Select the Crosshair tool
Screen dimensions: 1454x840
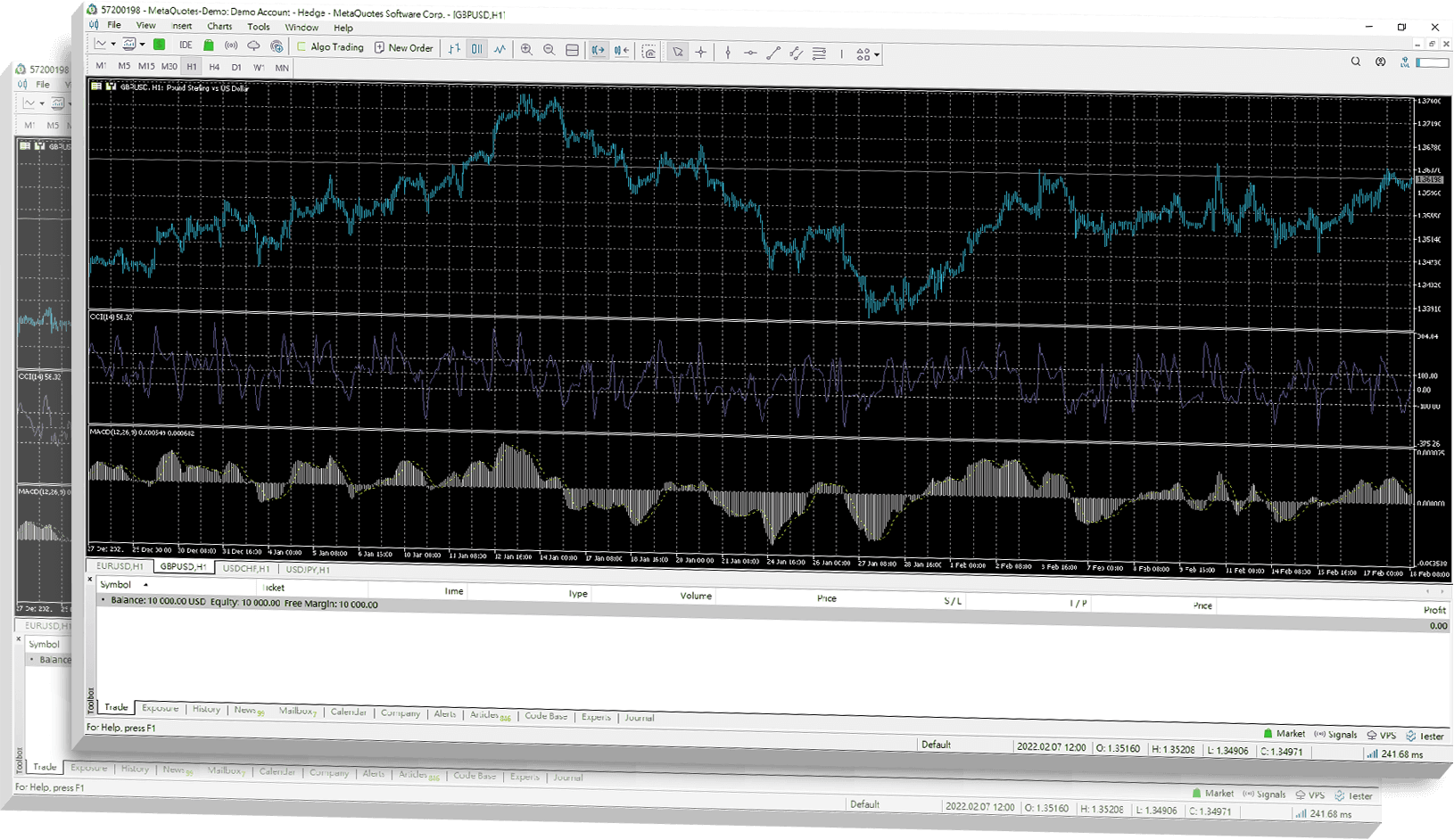(701, 53)
